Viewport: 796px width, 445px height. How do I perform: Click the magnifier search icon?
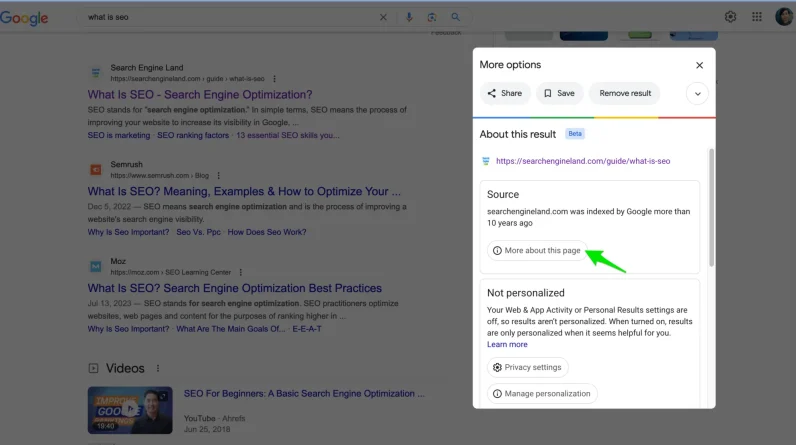(x=455, y=17)
